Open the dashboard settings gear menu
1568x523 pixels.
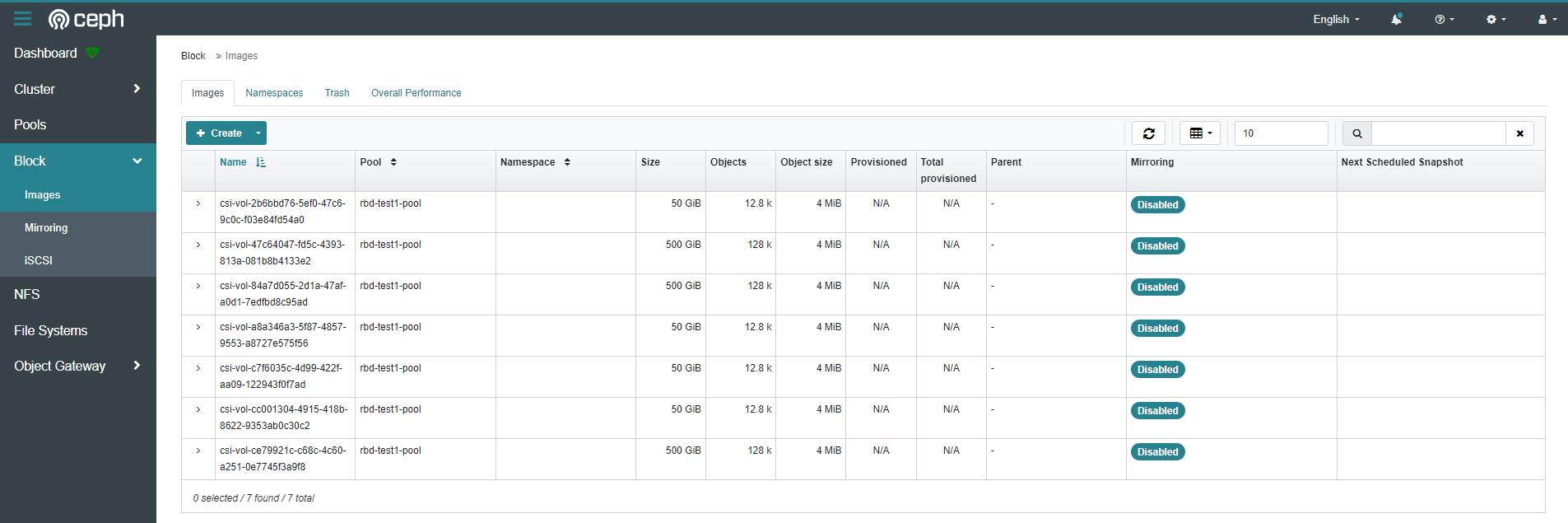point(1496,19)
